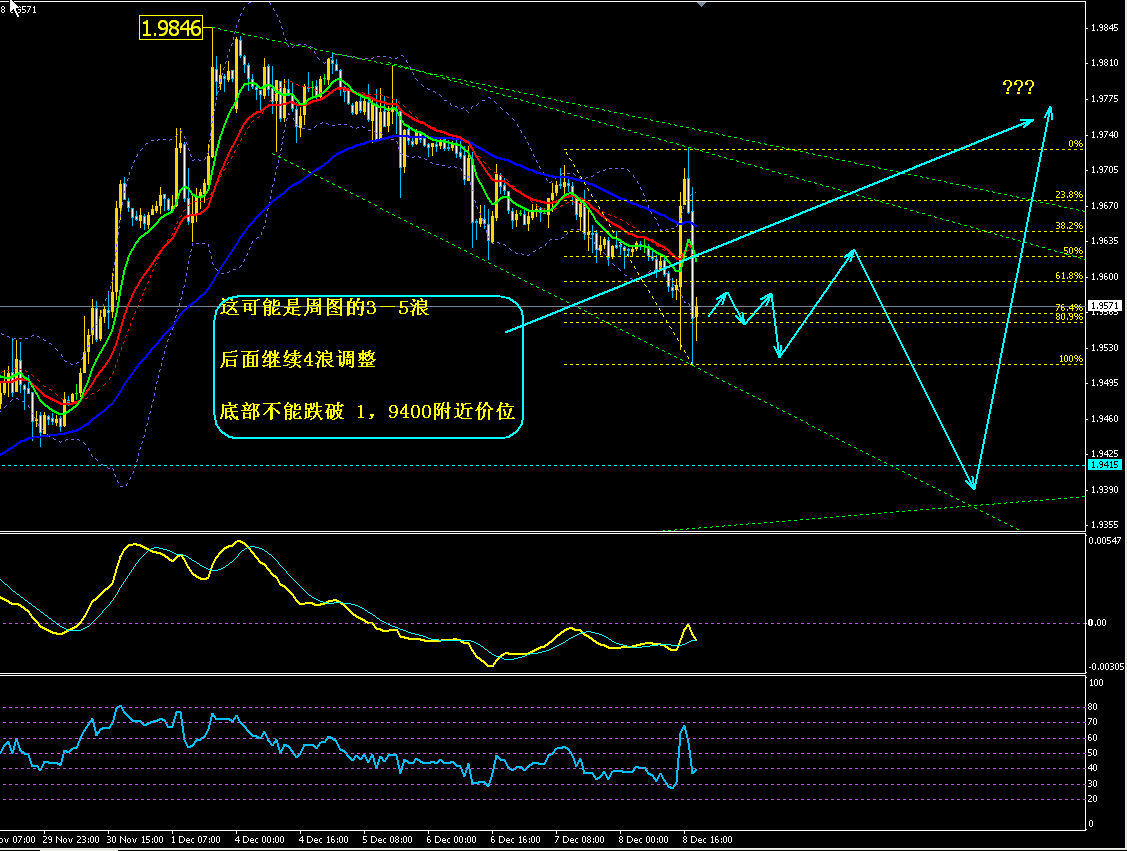Image resolution: width=1127 pixels, height=851 pixels.
Task: Click 1.9670 on the price axis
Action: 1105,206
